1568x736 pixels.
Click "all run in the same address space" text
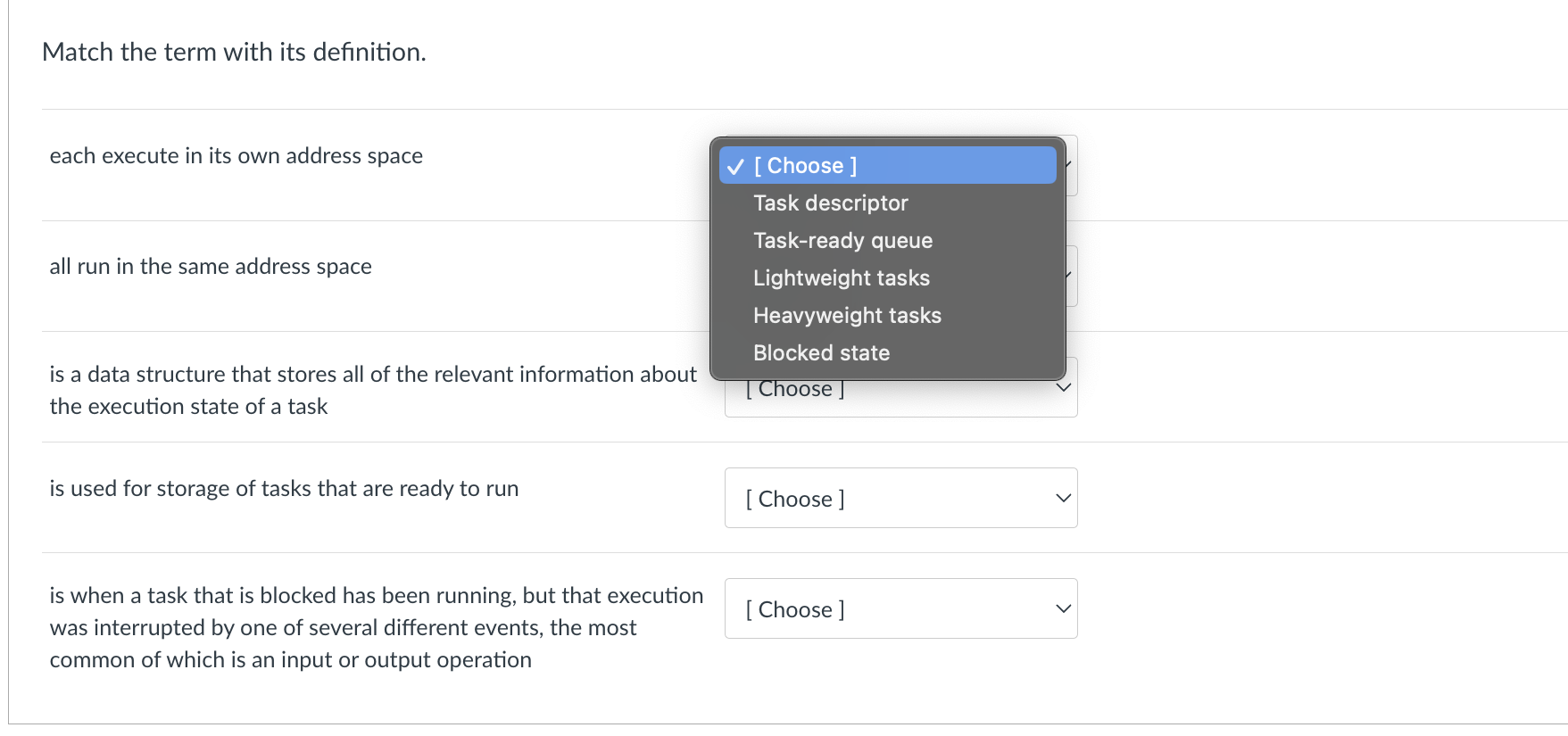pos(211,267)
